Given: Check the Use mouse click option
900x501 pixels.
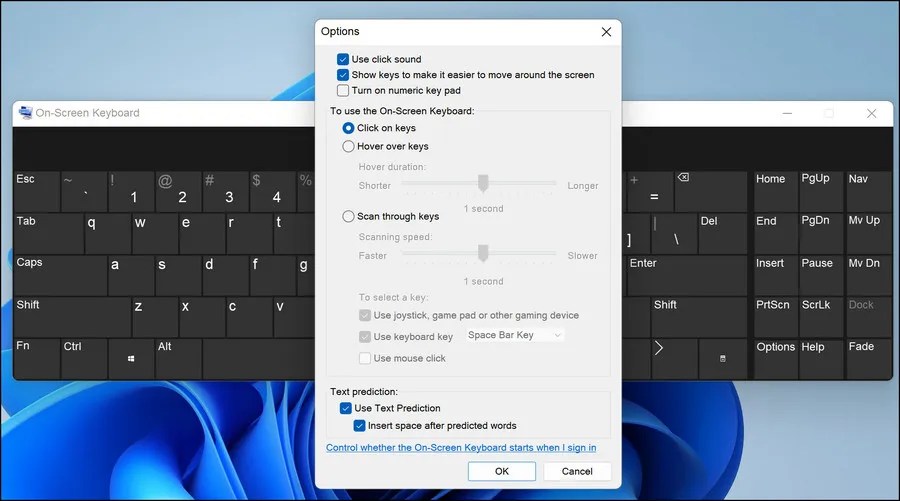Looking at the screenshot, I should pyautogui.click(x=364, y=358).
